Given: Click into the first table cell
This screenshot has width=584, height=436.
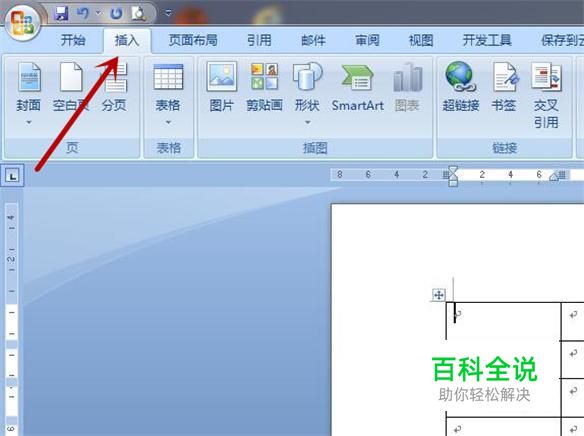Looking at the screenshot, I should point(503,321).
